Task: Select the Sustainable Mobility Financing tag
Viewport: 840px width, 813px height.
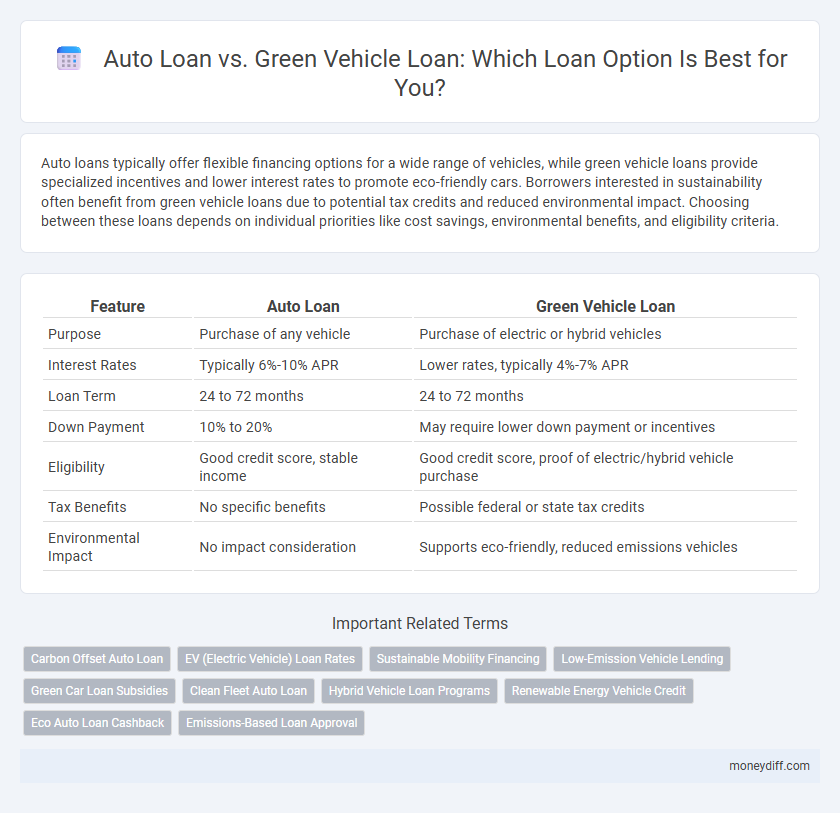Action: tap(458, 659)
